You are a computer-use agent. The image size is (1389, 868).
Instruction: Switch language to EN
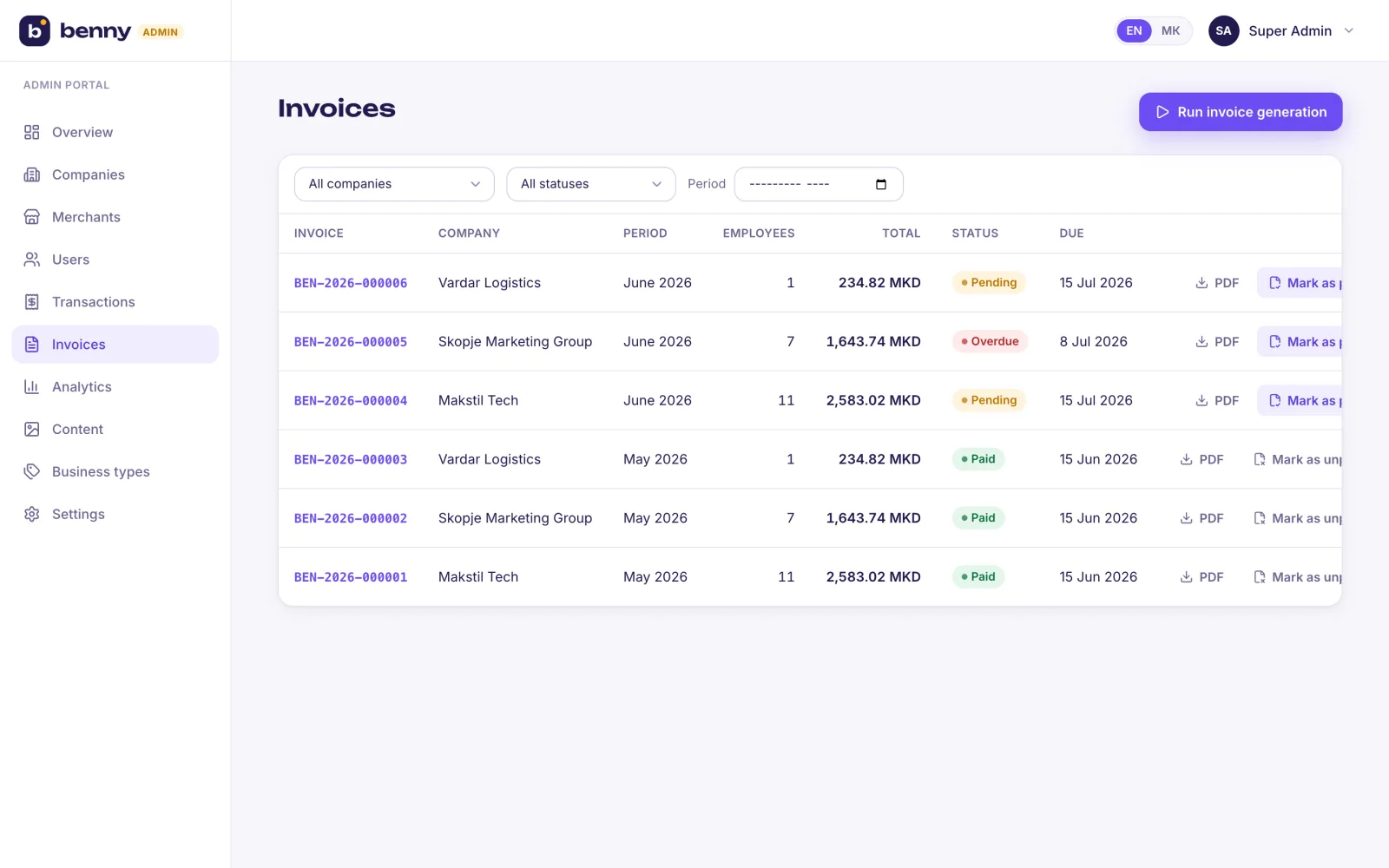pos(1134,30)
